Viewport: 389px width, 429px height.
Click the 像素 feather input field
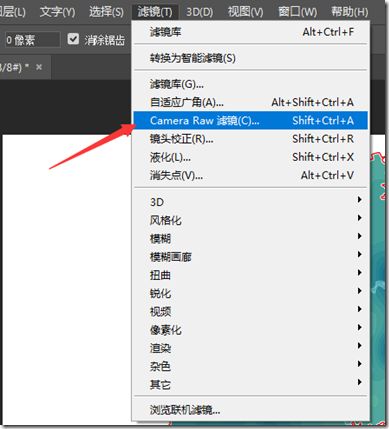click(32, 40)
